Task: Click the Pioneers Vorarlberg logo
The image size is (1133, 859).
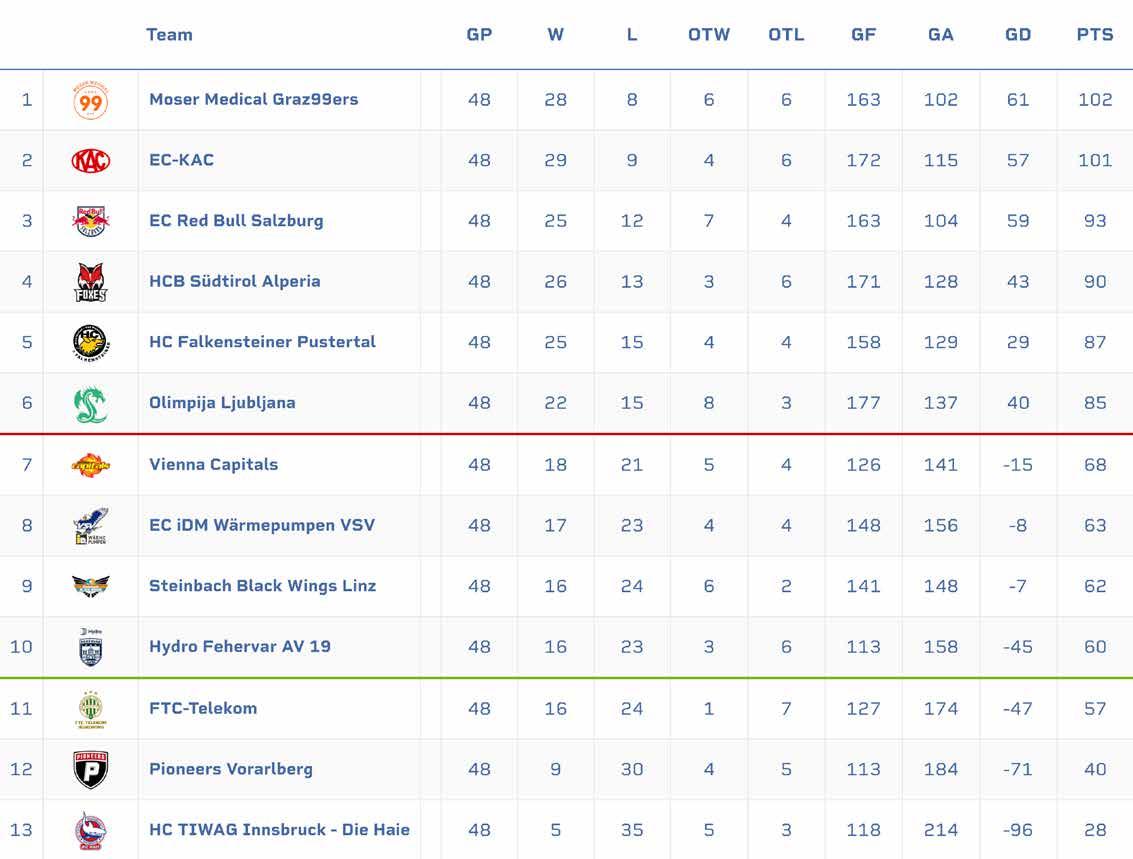Action: 91,769
